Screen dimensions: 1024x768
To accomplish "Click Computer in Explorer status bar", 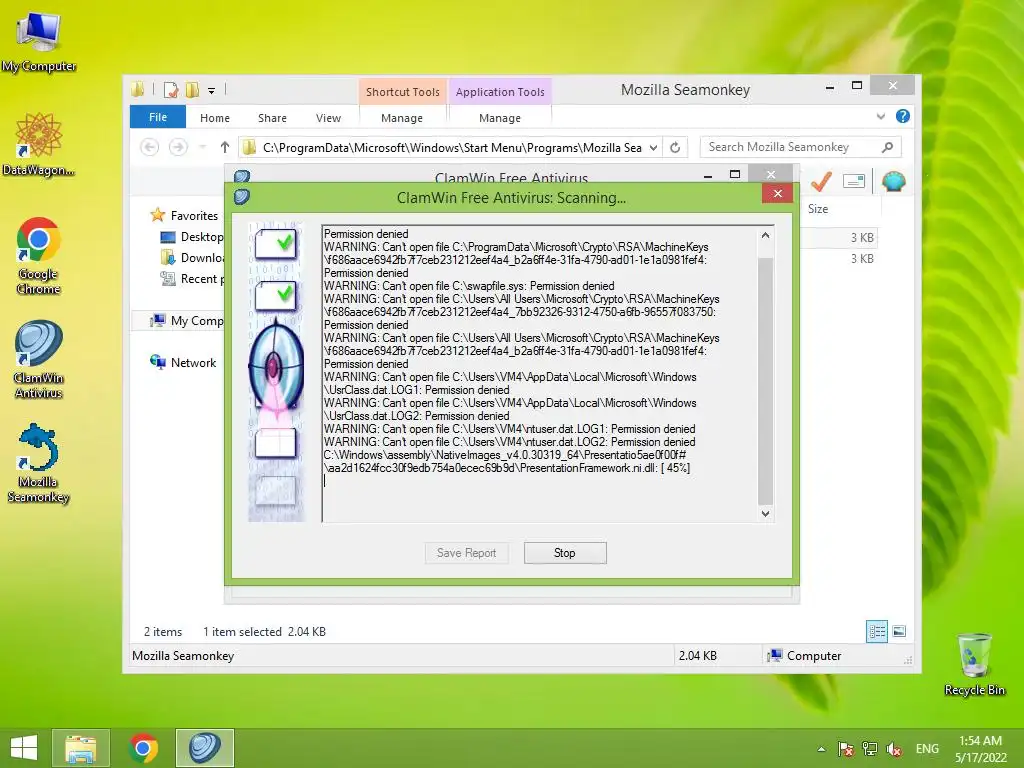I will [805, 656].
